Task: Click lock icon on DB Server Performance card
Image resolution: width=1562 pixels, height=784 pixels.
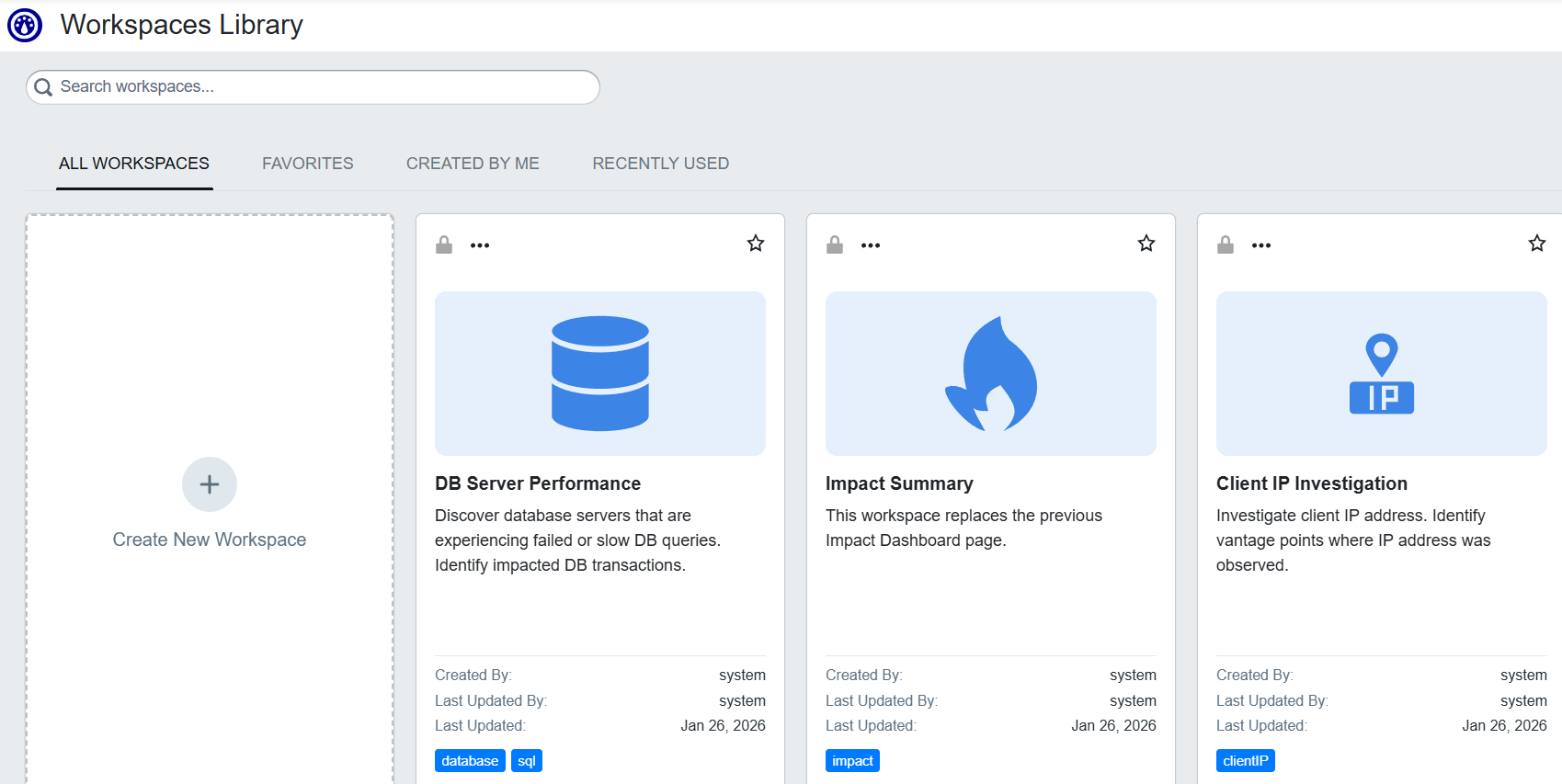Action: [x=444, y=244]
